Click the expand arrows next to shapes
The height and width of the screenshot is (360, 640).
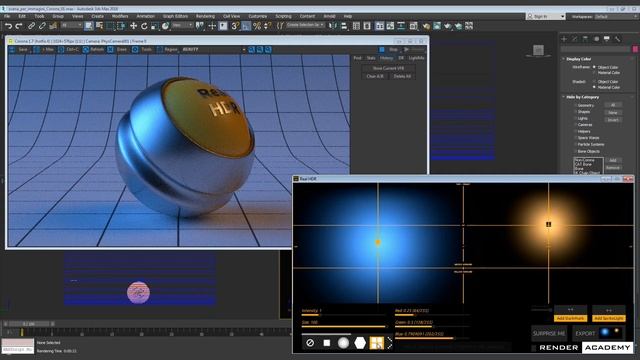coord(389,343)
